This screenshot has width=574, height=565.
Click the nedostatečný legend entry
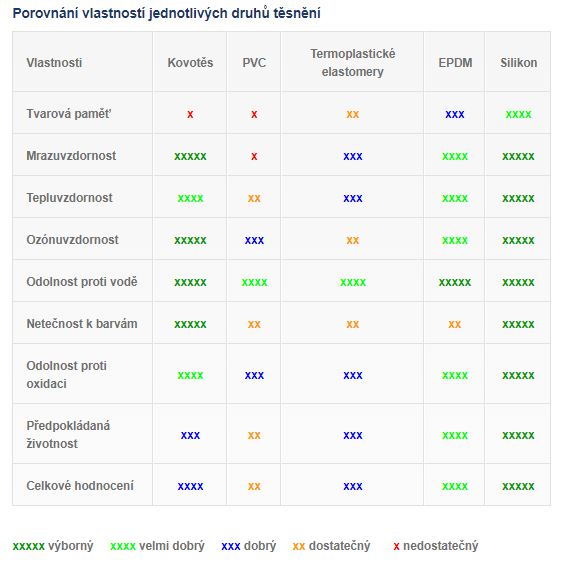click(x=436, y=546)
